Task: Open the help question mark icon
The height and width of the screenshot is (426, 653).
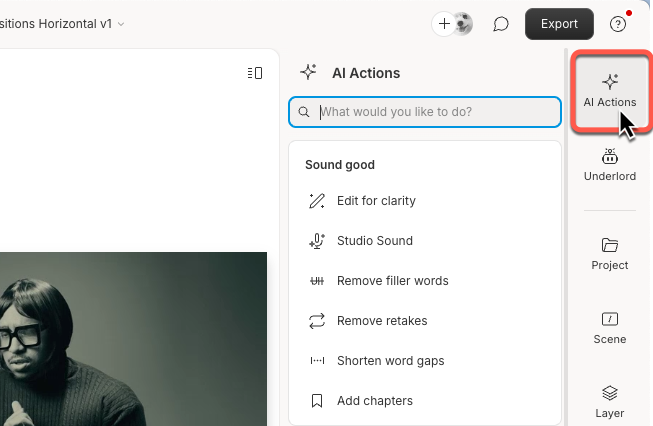Action: (x=618, y=24)
